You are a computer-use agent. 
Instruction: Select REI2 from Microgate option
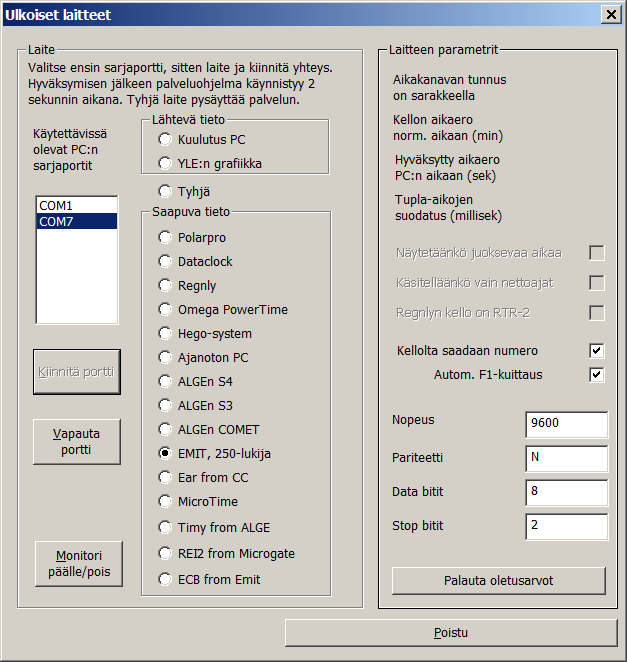[x=165, y=553]
